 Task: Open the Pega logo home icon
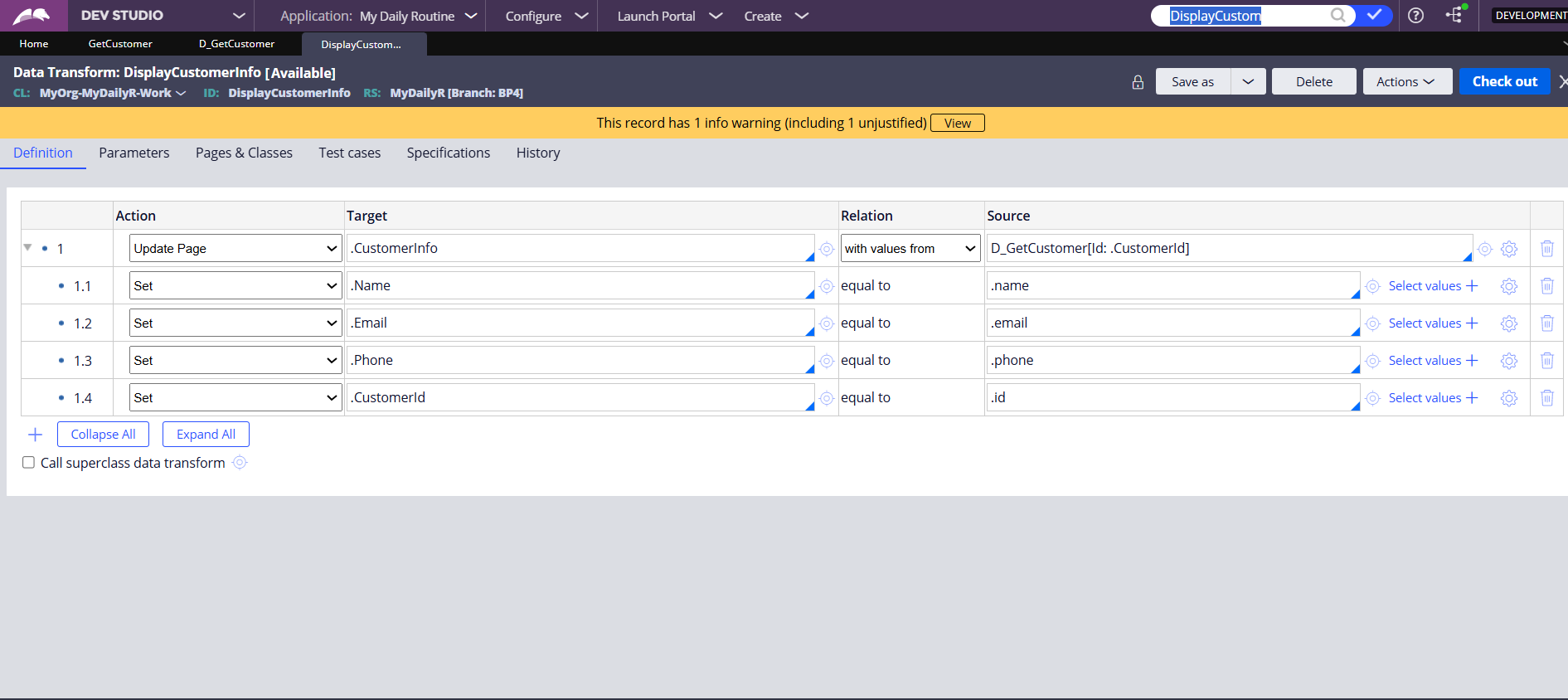[x=32, y=16]
